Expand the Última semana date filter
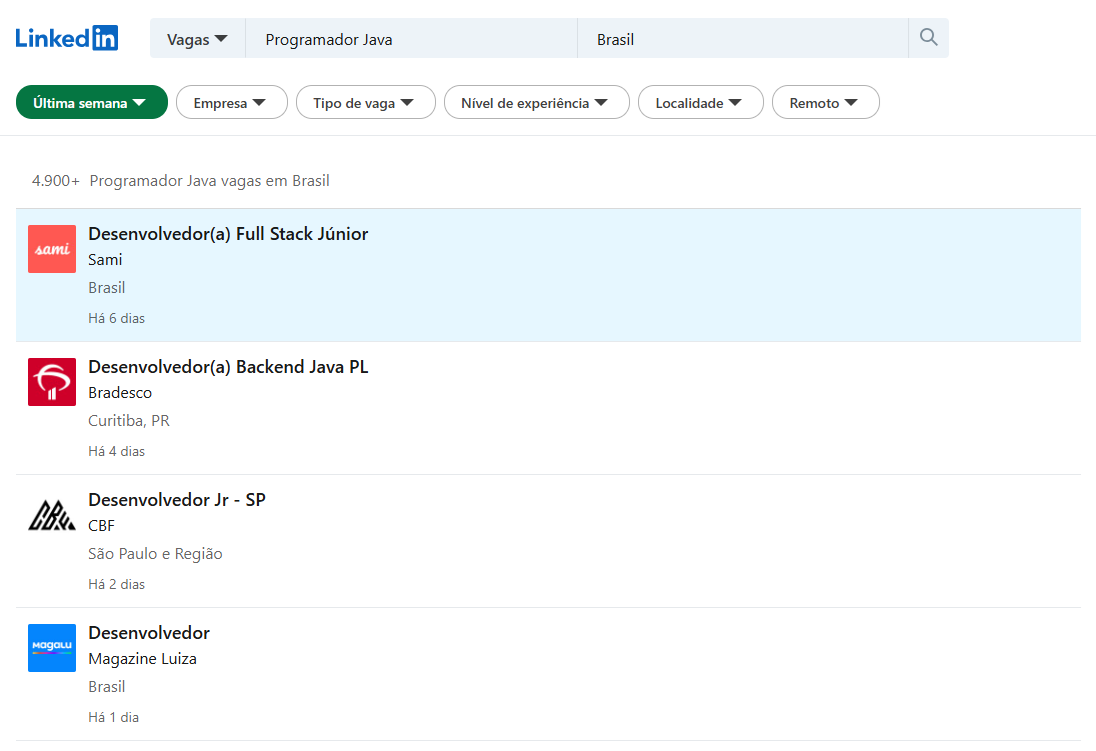This screenshot has width=1096, height=751. point(91,103)
